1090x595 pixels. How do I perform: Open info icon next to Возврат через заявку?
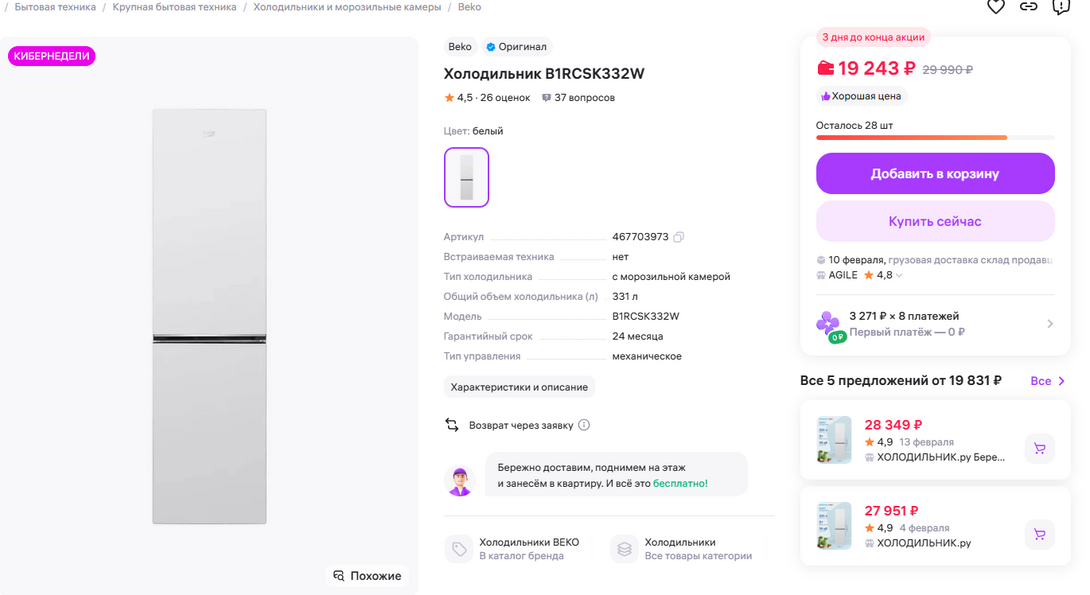(x=584, y=425)
